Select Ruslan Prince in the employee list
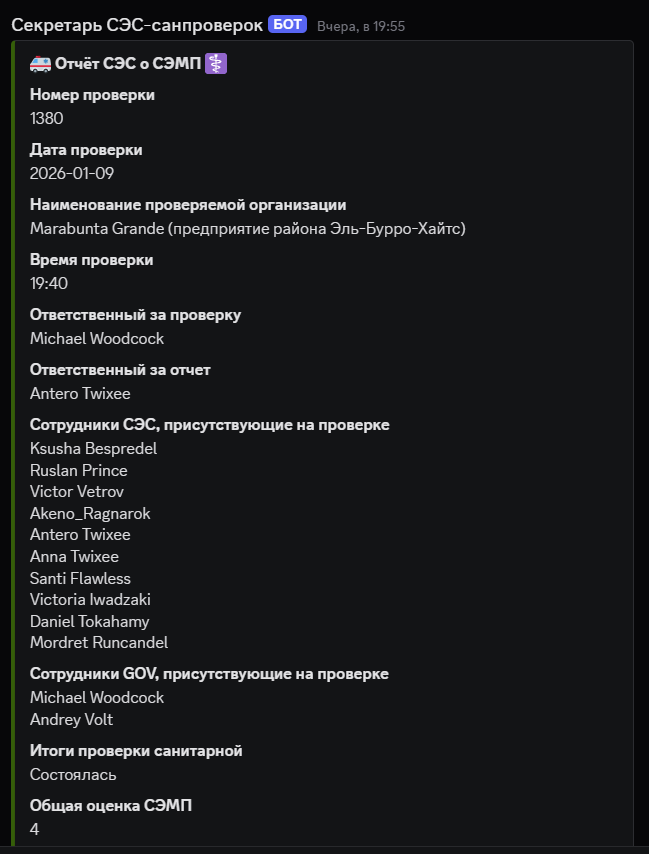The image size is (649, 854). coord(79,470)
